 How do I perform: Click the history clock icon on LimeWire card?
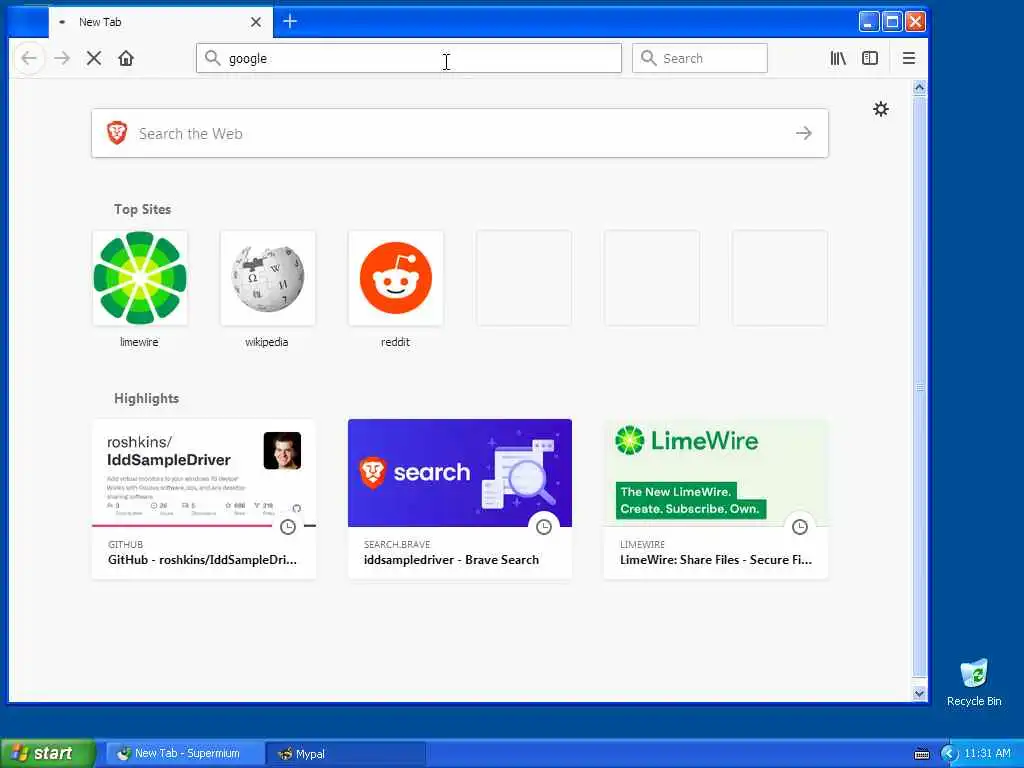(800, 527)
